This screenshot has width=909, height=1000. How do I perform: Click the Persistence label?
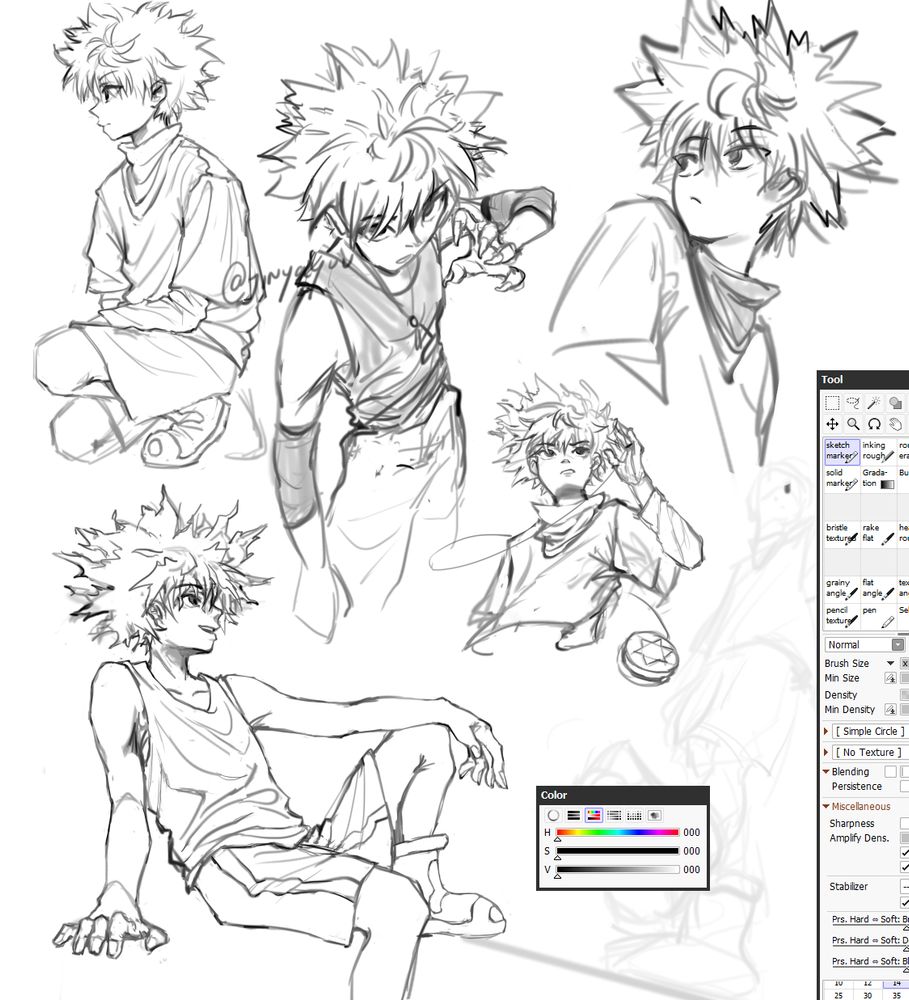[856, 786]
